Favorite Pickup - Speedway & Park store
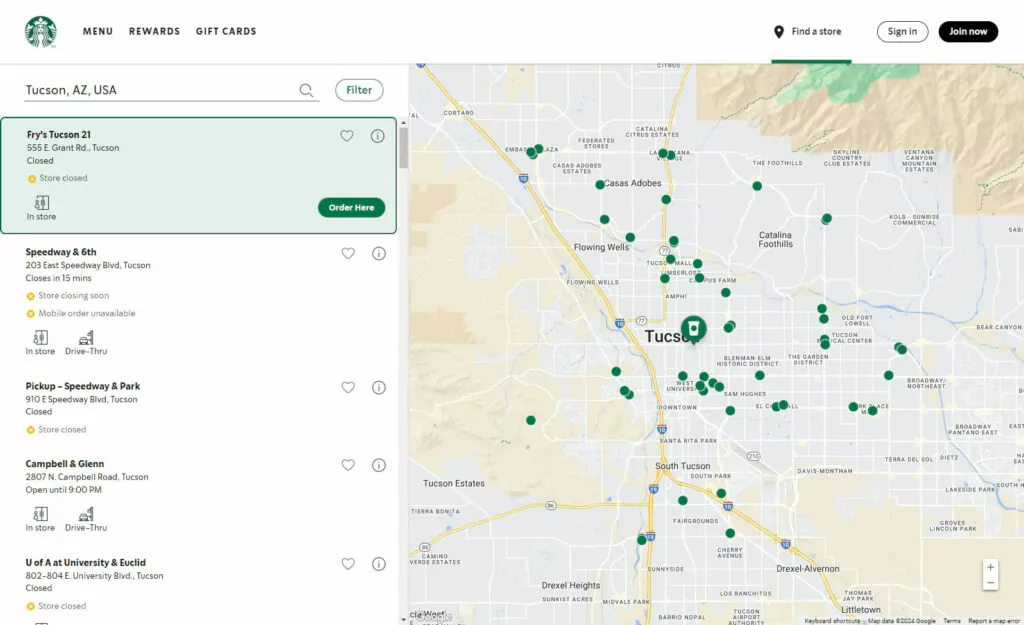 click(x=348, y=387)
